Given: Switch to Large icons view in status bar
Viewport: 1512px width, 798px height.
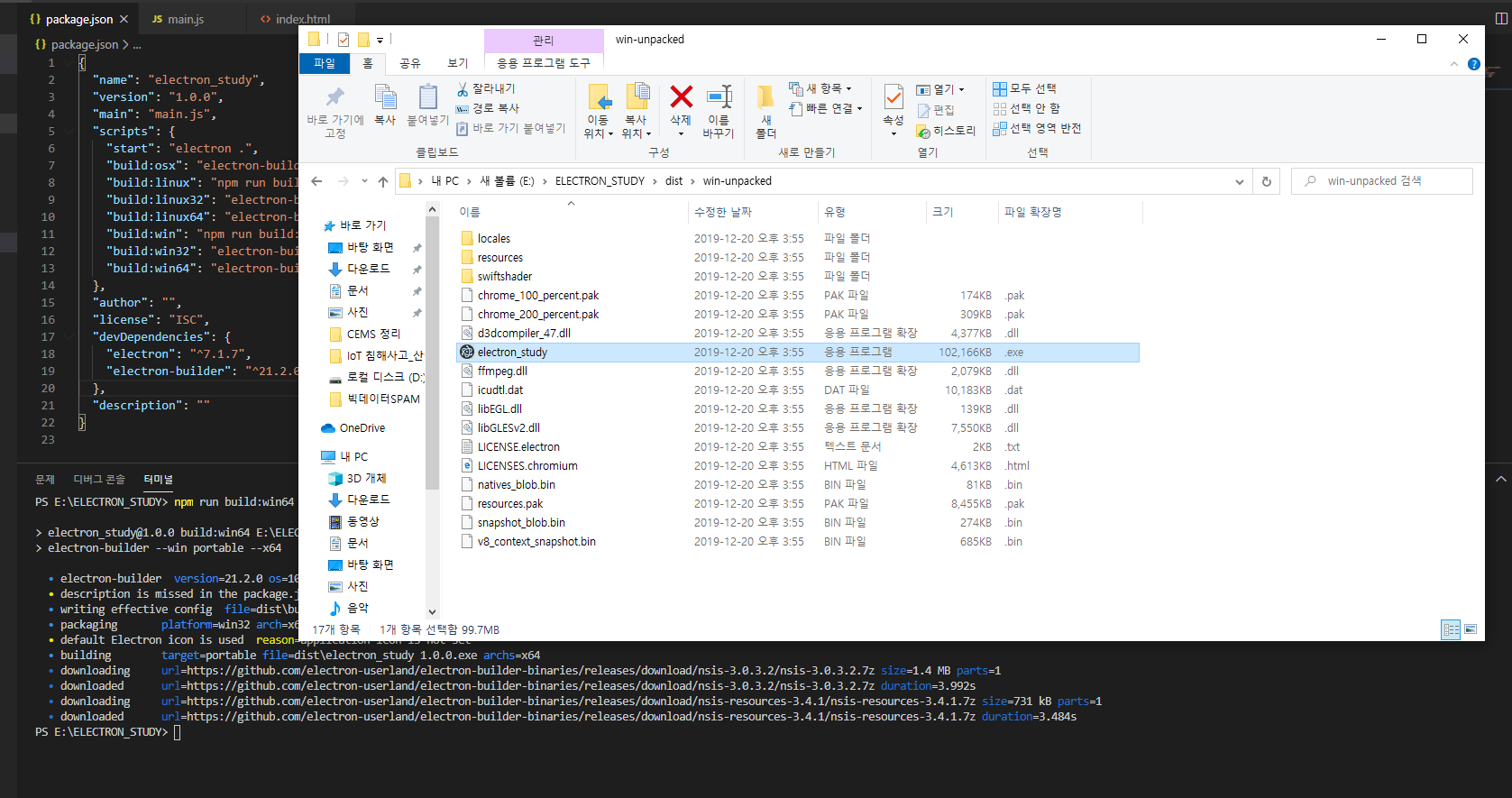Looking at the screenshot, I should click(1471, 629).
